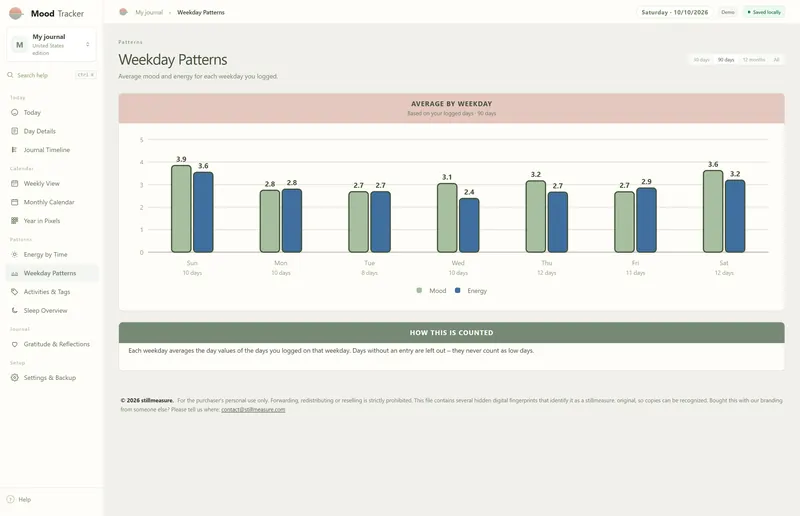Screen dimensions: 800x516
Task: Click the Saved locally status badge
Action: pyautogui.click(x=764, y=12)
